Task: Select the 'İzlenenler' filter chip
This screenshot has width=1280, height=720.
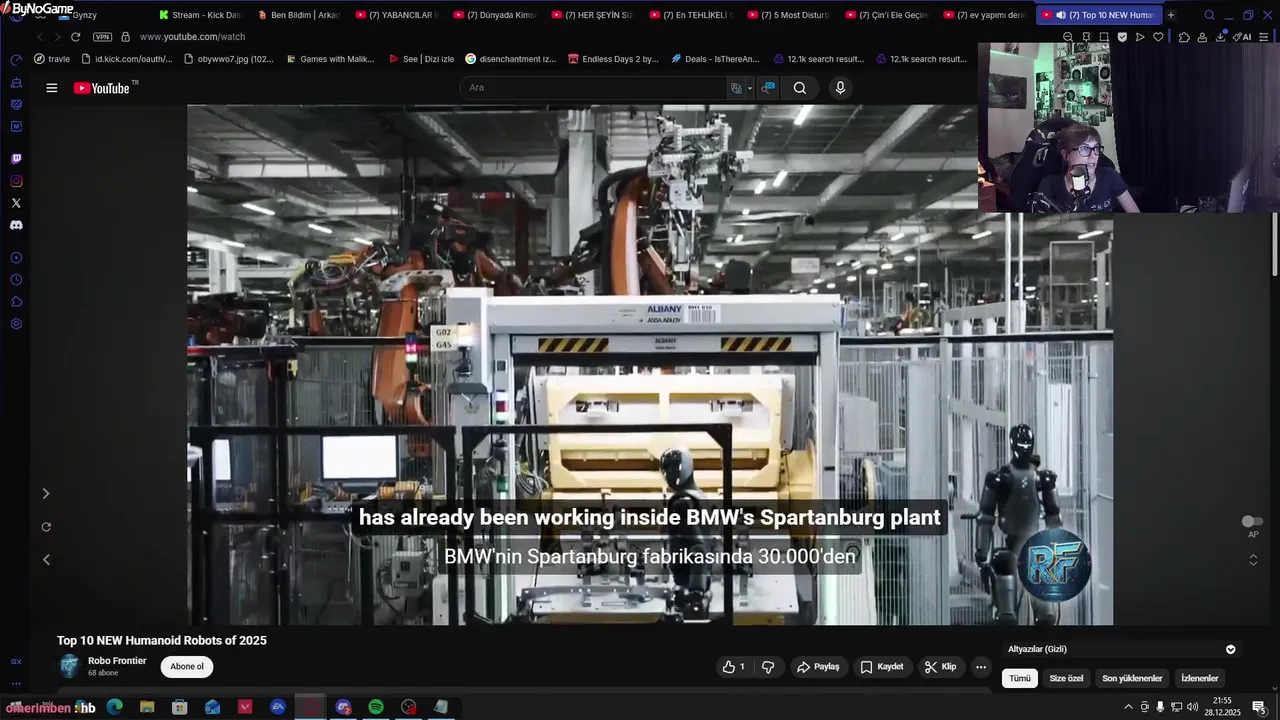Action: [x=1200, y=678]
